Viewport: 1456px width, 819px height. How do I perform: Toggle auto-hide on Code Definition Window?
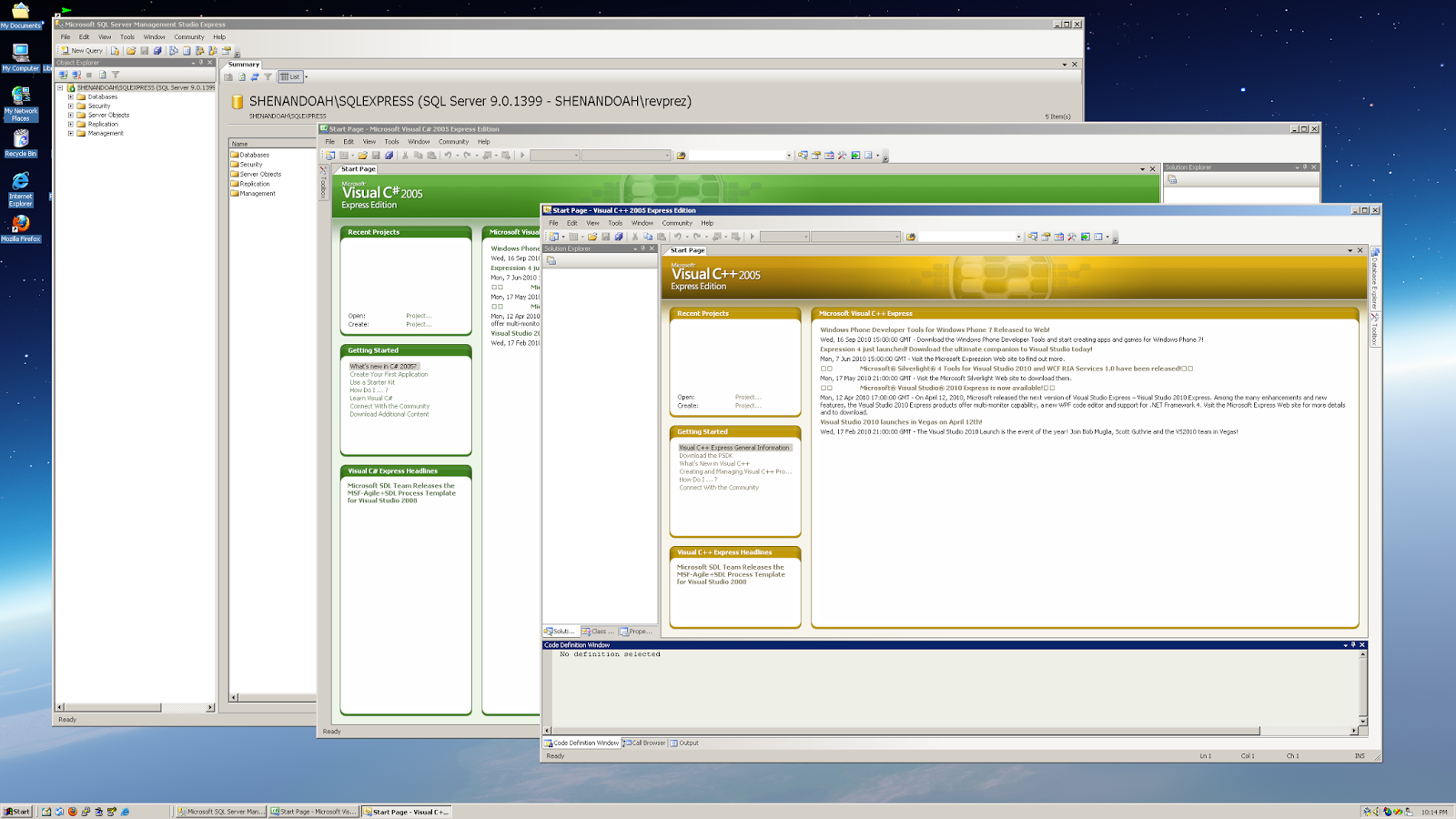point(1353,644)
